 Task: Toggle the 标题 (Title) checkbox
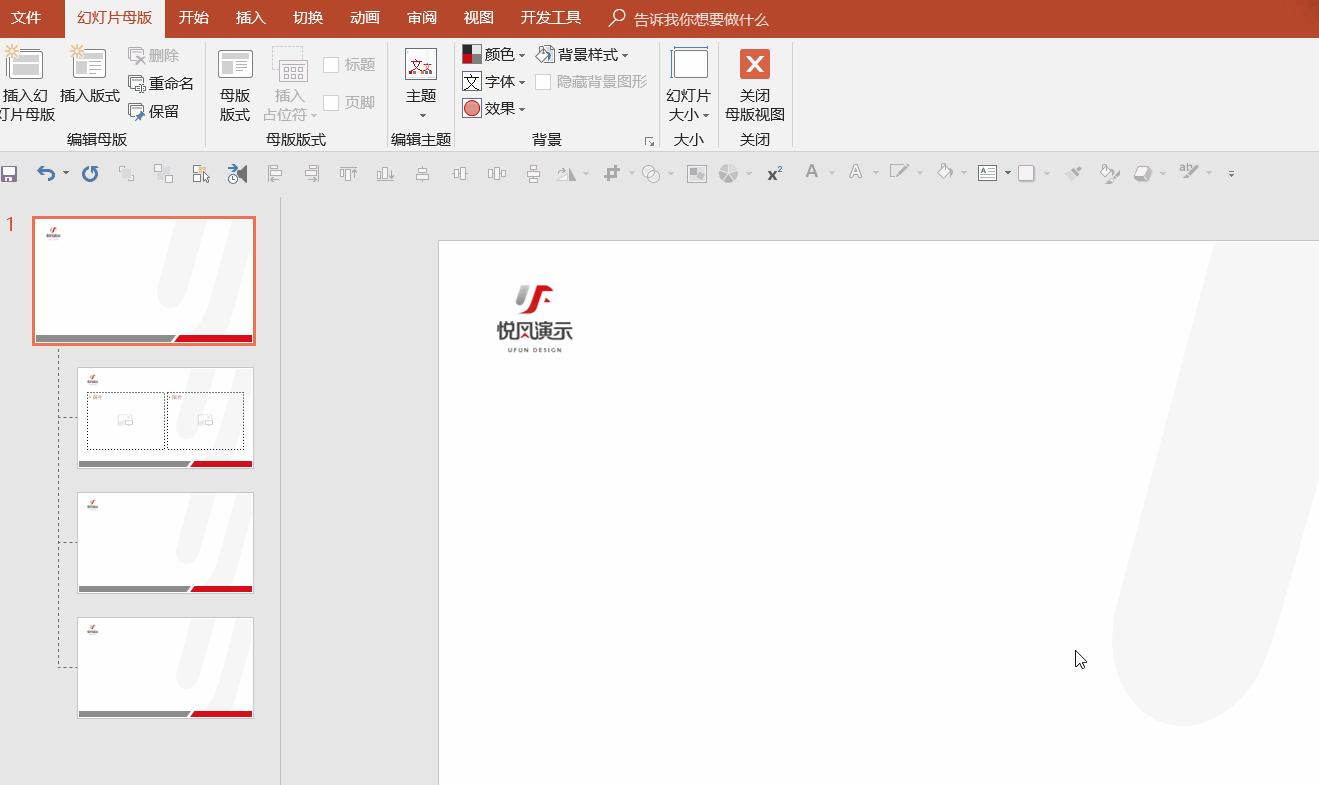coord(331,65)
